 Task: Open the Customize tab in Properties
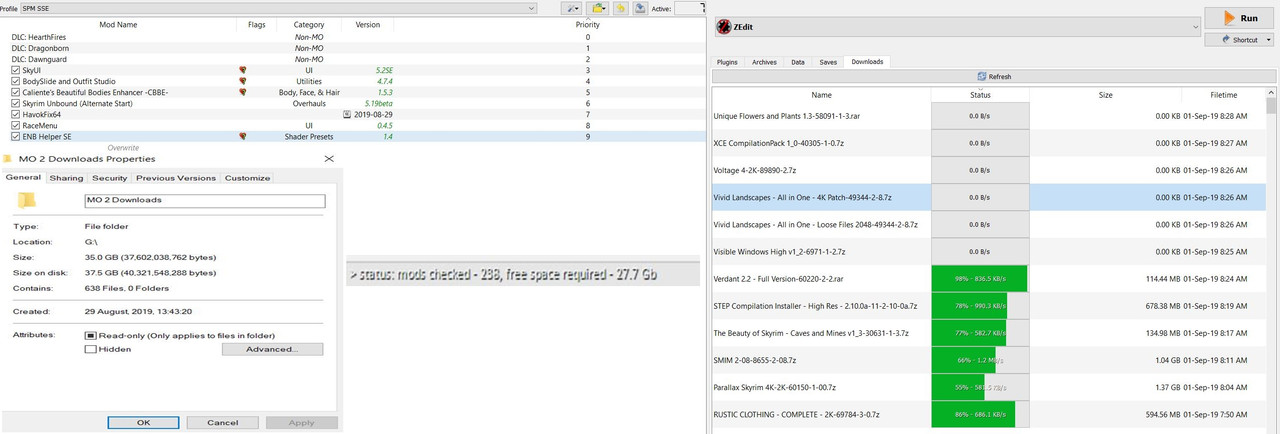point(247,178)
